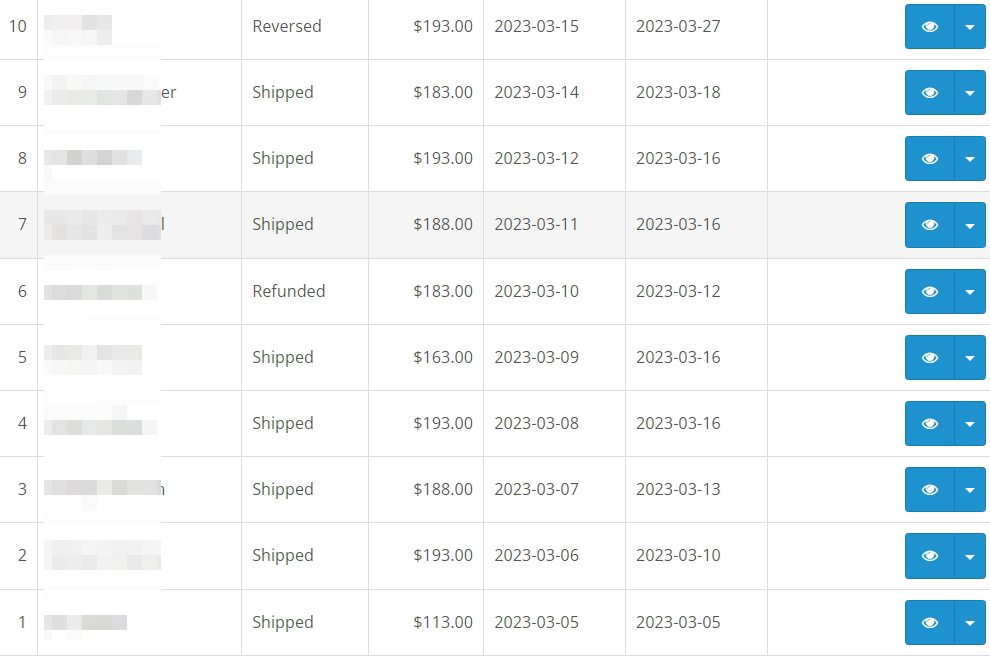Expand action menu arrow for order 7
The width and height of the screenshot is (990, 664).
pos(970,225)
